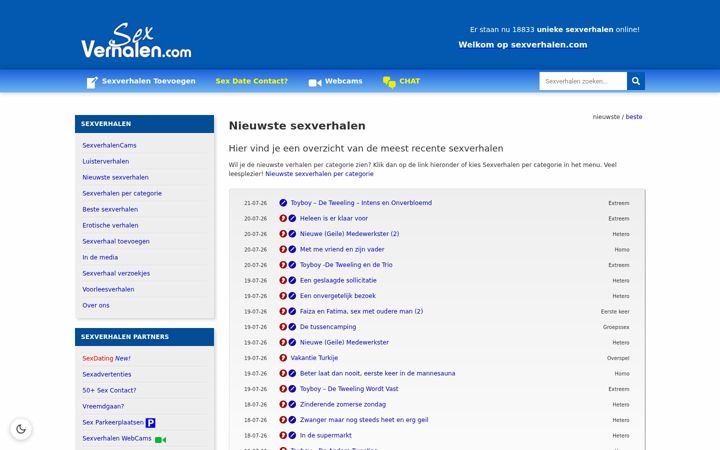Click the blue round icon for Een geslaagde sollicitatie
720x450 pixels.
point(292,281)
